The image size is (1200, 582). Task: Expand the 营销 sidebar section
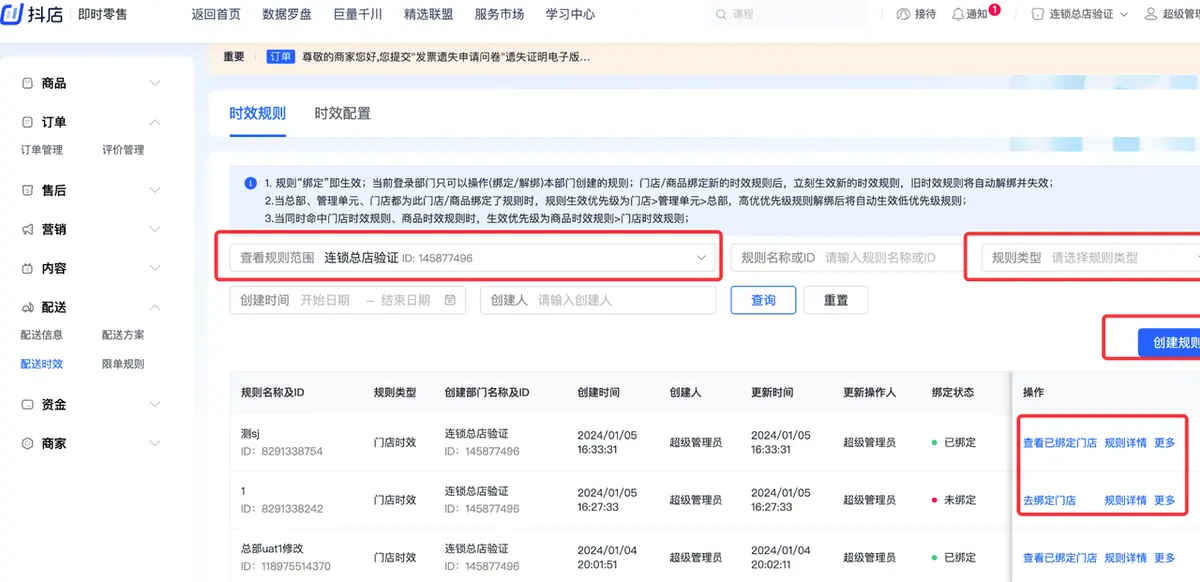(x=155, y=229)
